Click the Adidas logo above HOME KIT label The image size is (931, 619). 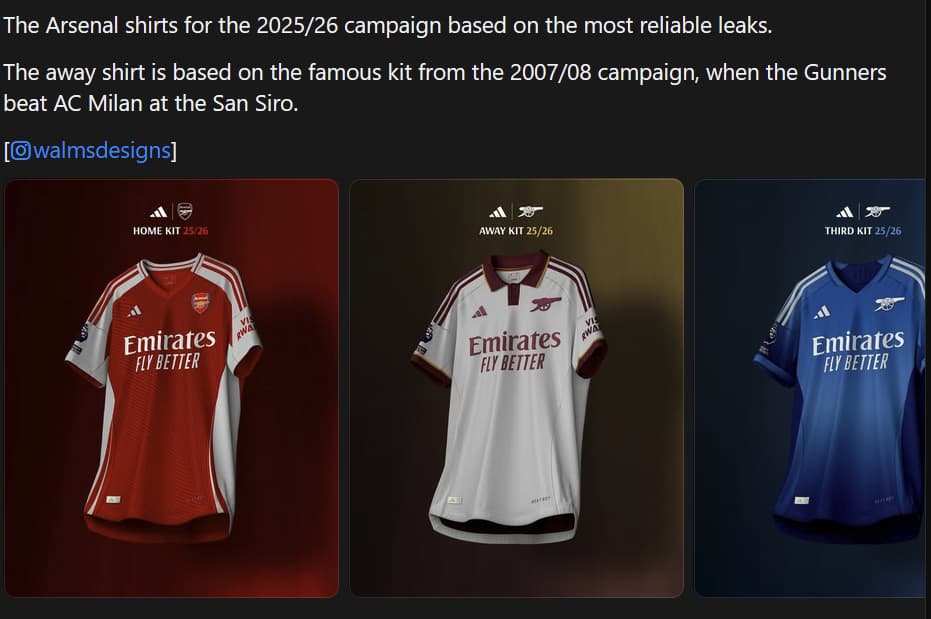click(158, 212)
